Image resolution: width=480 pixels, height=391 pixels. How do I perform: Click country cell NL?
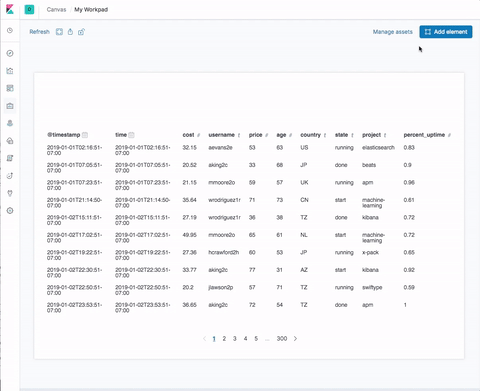tap(304, 235)
